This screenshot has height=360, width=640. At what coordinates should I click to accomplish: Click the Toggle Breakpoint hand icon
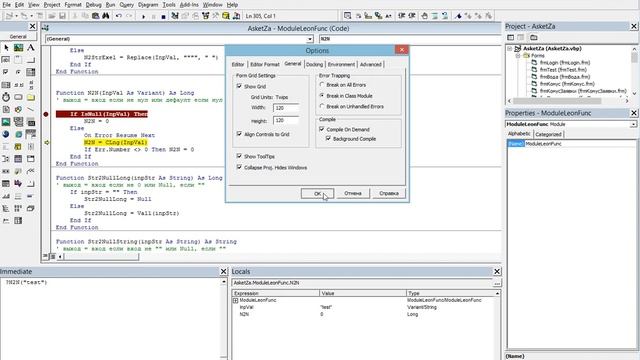424,16
